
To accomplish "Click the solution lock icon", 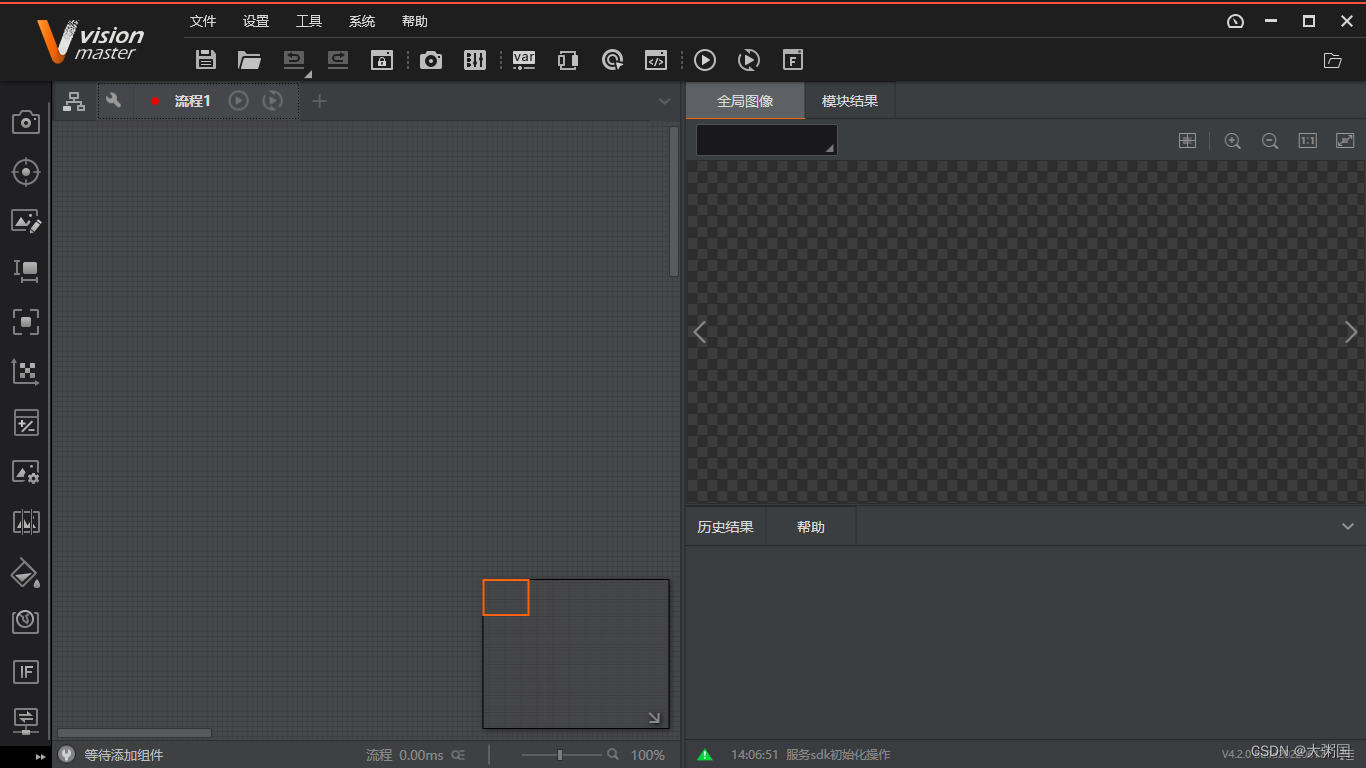I will [381, 60].
